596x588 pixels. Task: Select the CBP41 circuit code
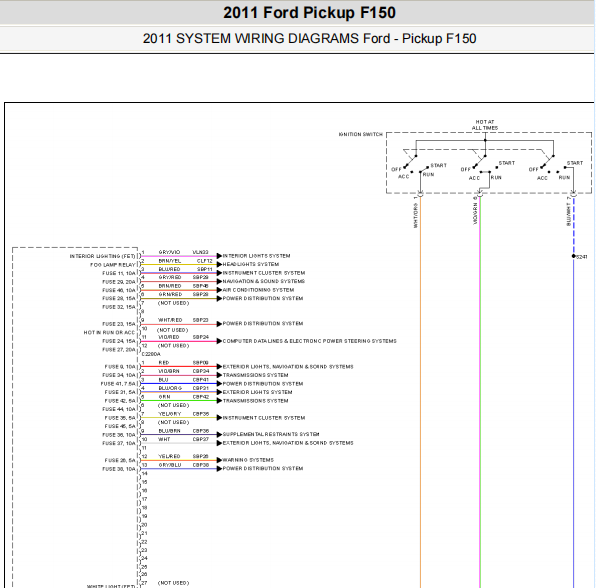click(x=201, y=380)
